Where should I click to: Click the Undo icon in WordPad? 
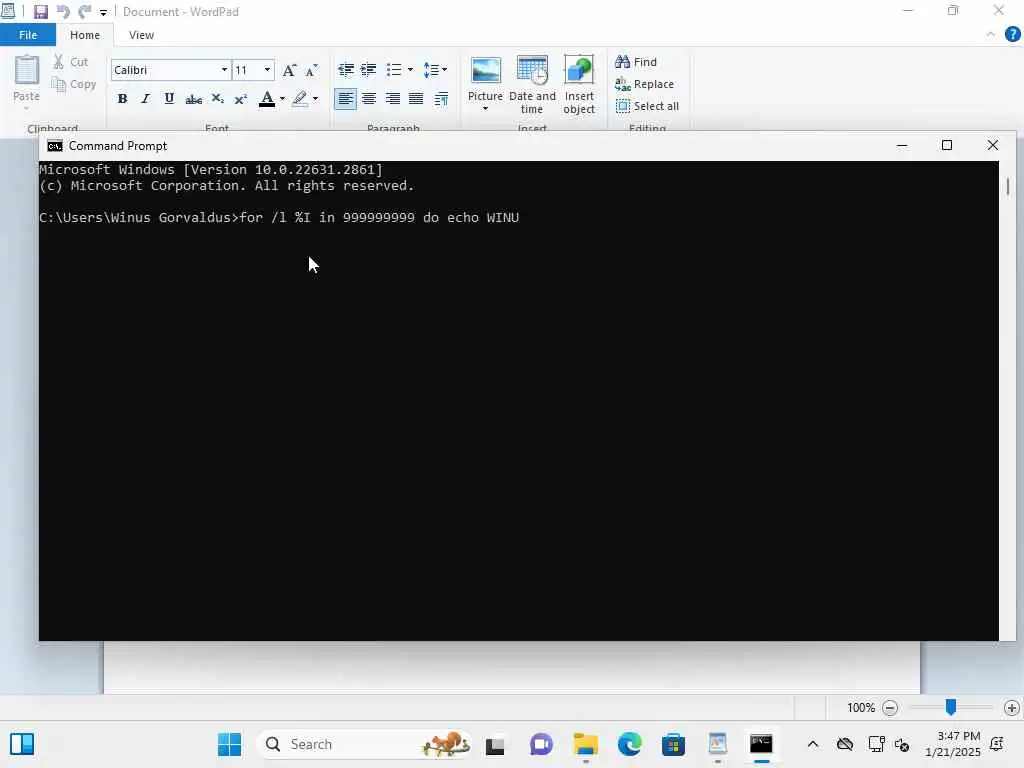63,12
